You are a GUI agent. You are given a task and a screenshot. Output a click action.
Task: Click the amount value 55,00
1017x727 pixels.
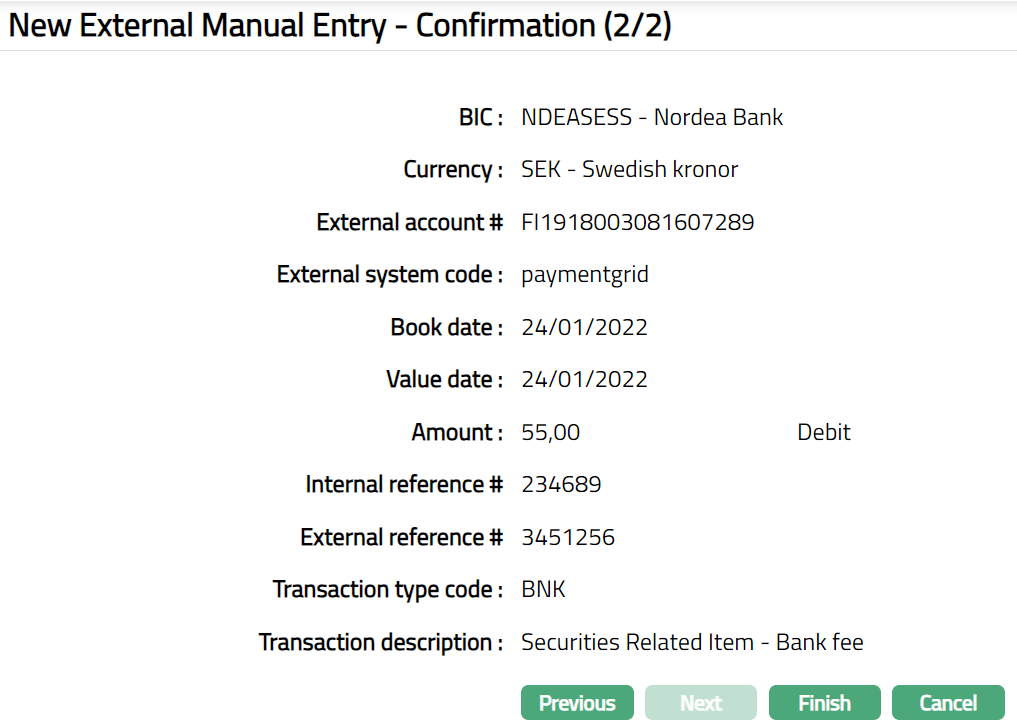pyautogui.click(x=550, y=432)
